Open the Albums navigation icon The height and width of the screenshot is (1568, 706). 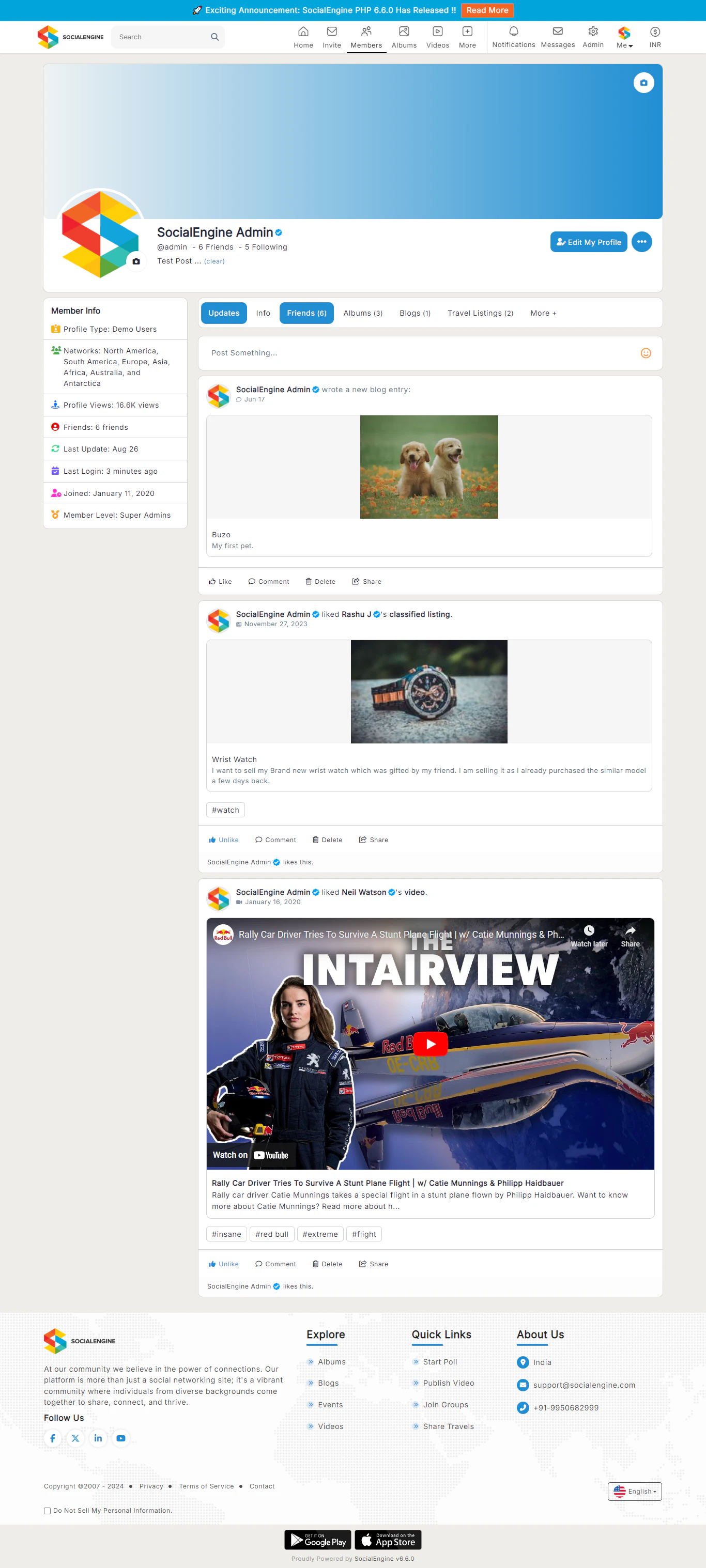coord(404,37)
